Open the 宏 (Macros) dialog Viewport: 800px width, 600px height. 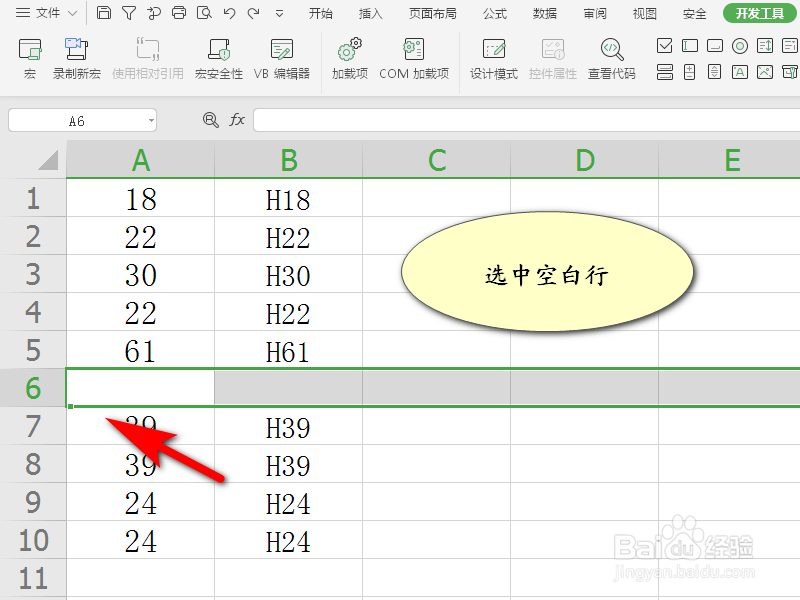(x=29, y=57)
